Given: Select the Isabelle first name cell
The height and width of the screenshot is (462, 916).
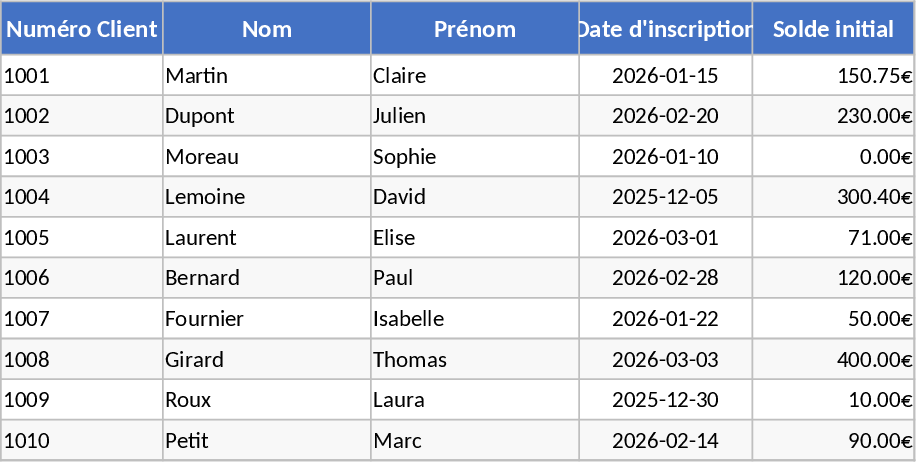Looking at the screenshot, I should [475, 319].
